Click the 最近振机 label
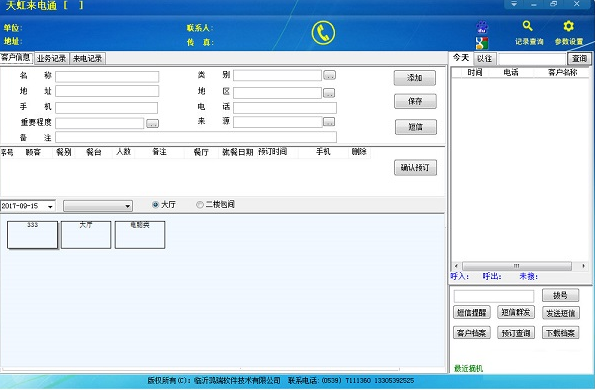 tap(468, 368)
